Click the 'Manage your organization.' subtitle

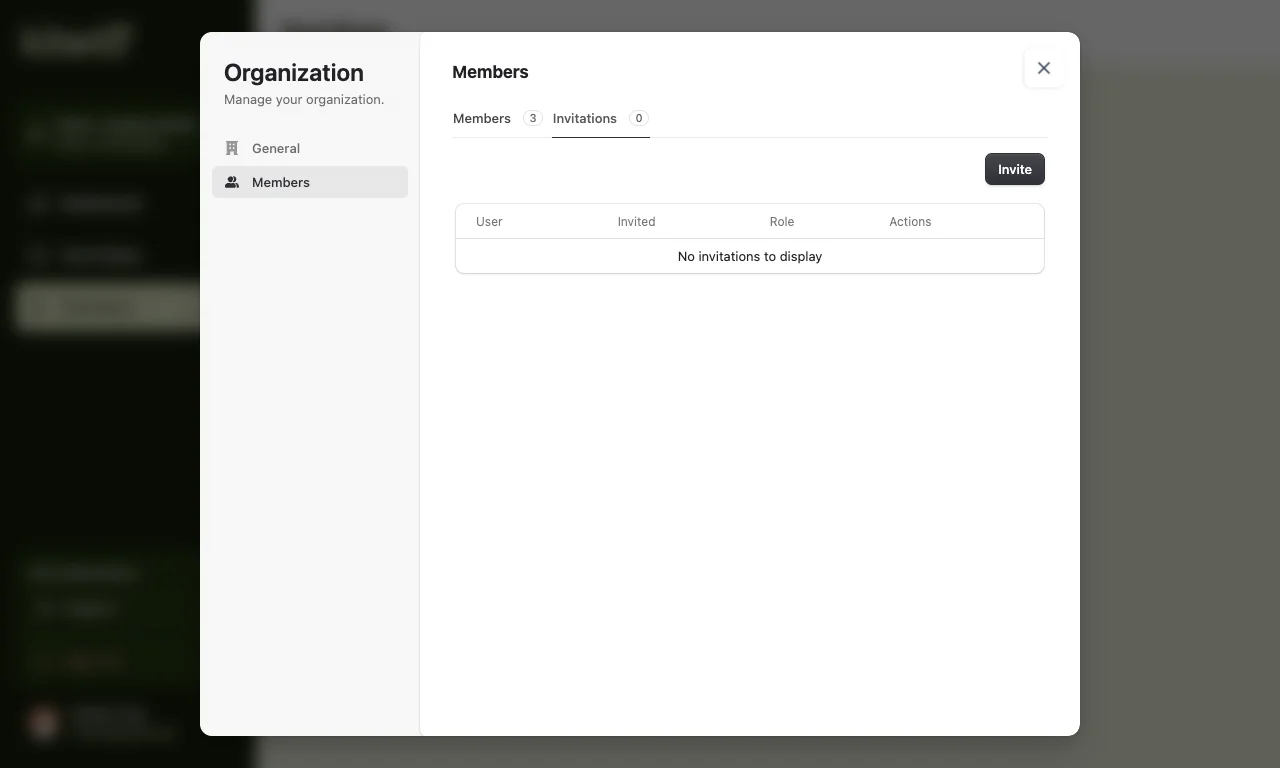(x=303, y=100)
